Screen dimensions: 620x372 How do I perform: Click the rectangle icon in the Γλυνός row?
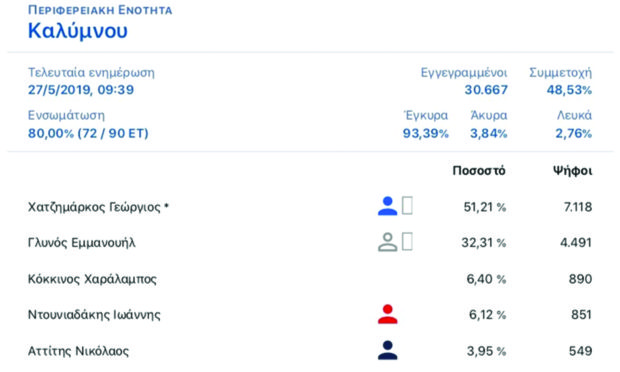pyautogui.click(x=407, y=242)
